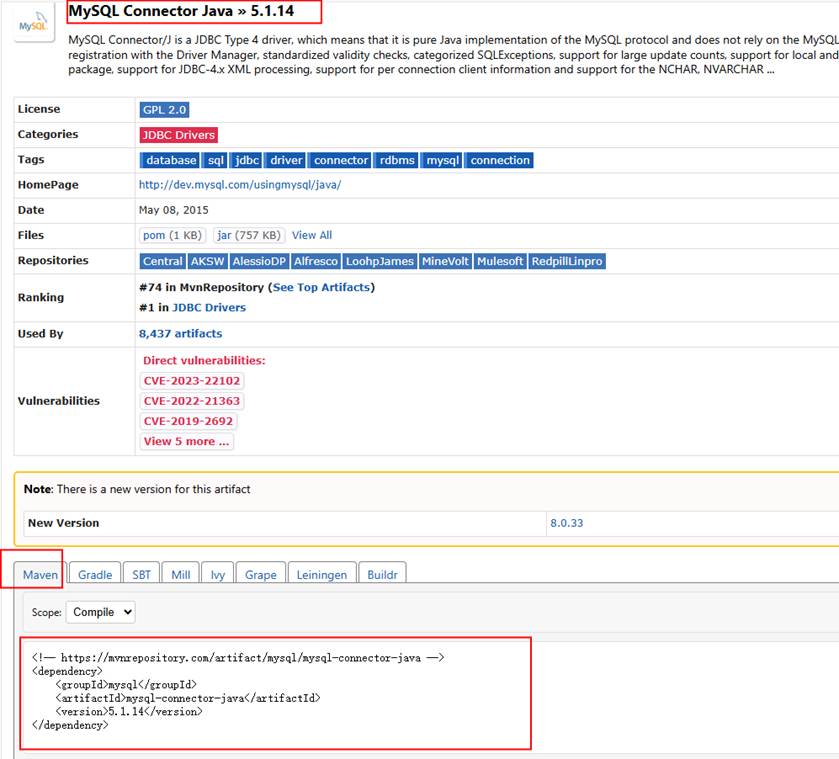Click the driver tag
839x759 pixels.
286,160
